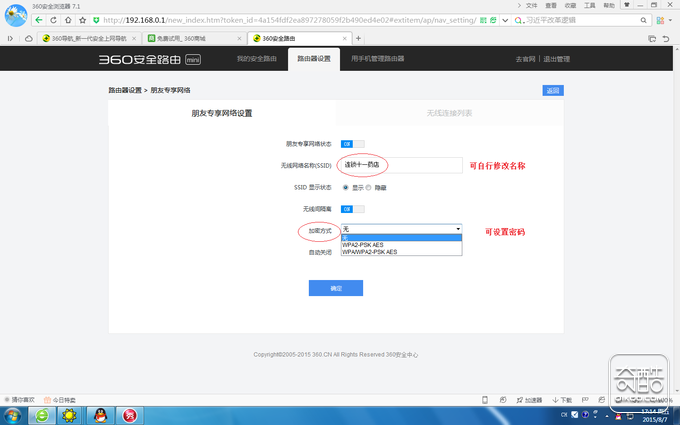Click the blue 返回 button
The image size is (680, 425).
pos(553,90)
